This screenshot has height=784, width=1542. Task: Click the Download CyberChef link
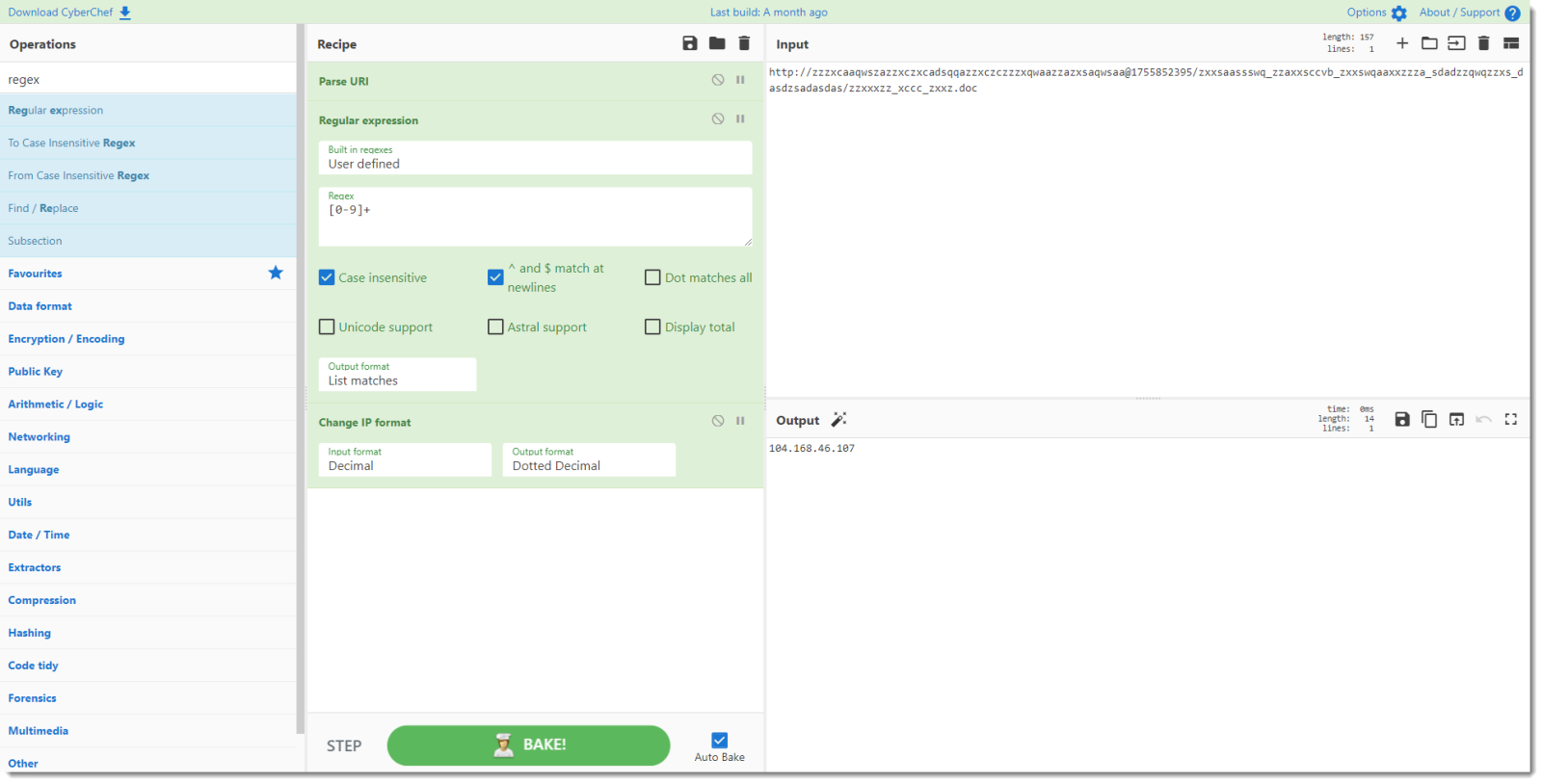pyautogui.click(x=69, y=13)
